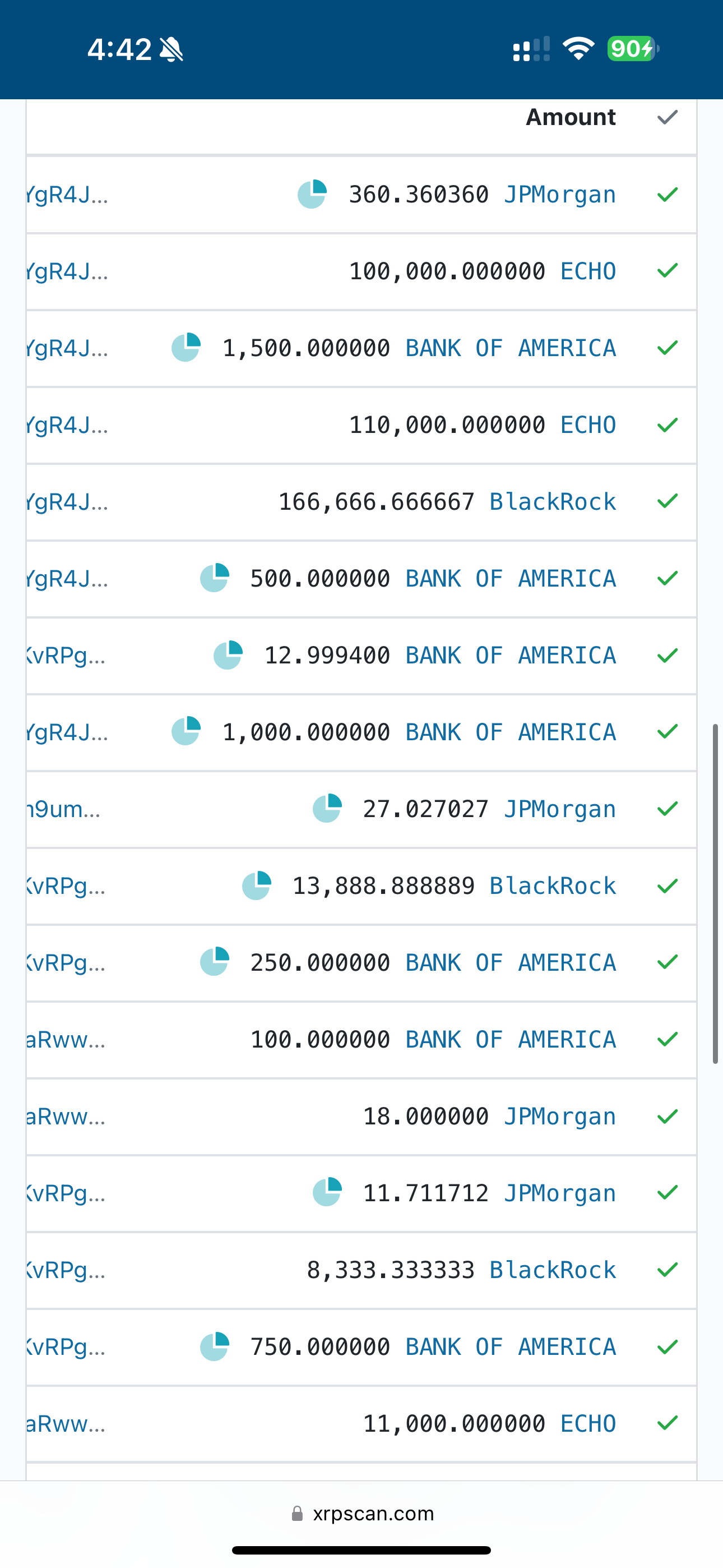The height and width of the screenshot is (1568, 723).
Task: Click gray checkmark in Amount header
Action: click(668, 117)
